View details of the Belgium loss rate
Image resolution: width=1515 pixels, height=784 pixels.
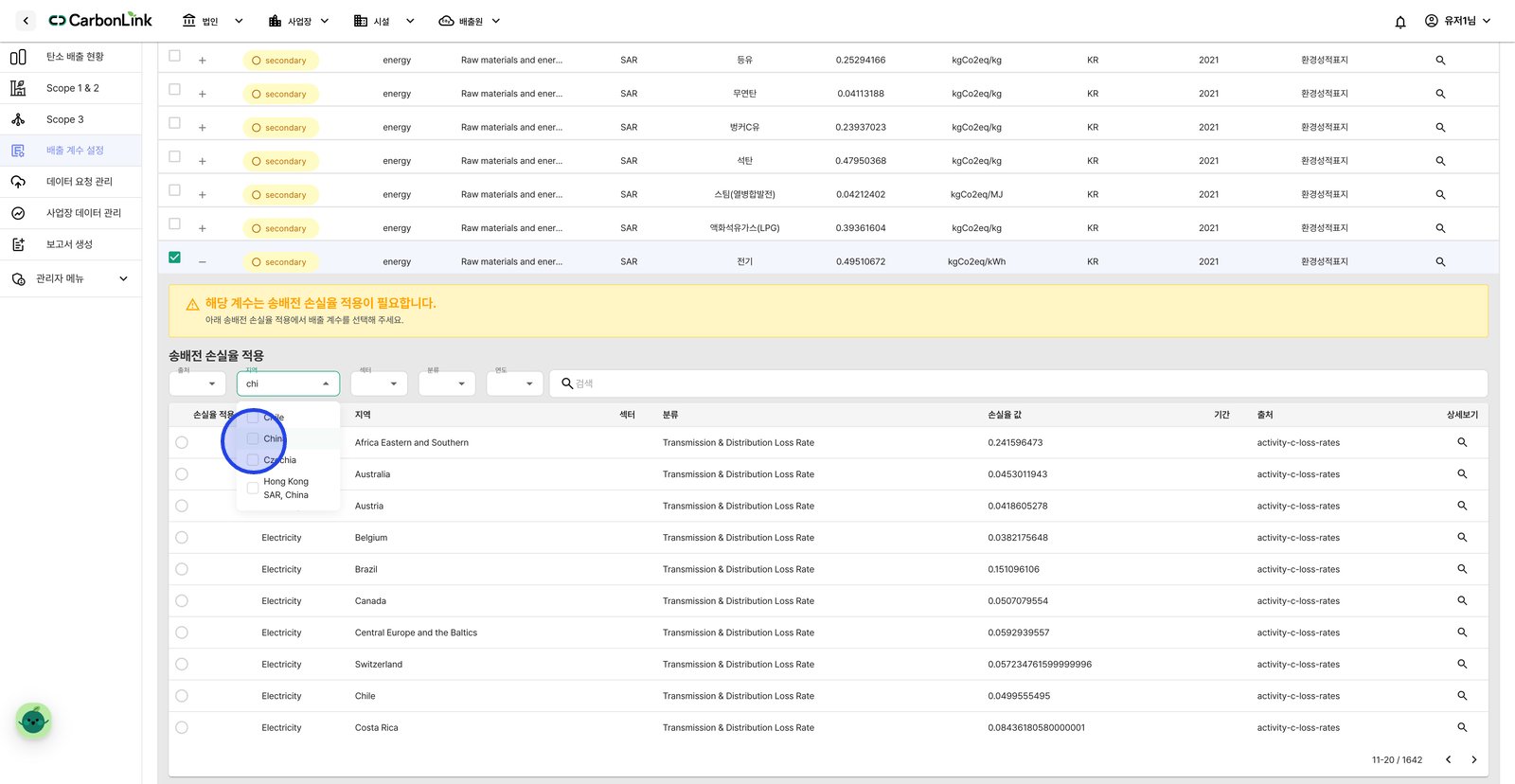tap(1462, 538)
